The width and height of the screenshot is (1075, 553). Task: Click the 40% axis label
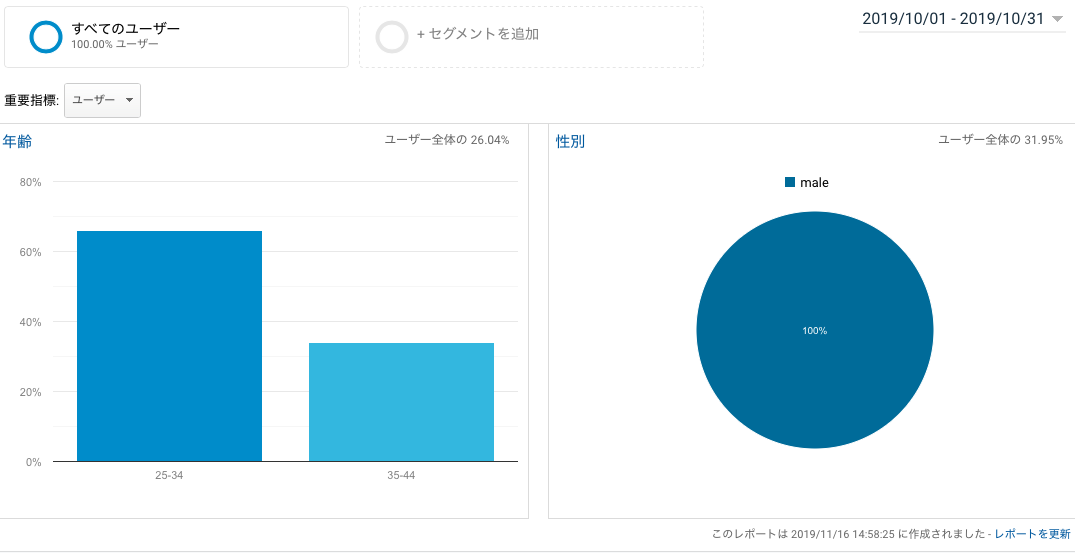pos(31,322)
